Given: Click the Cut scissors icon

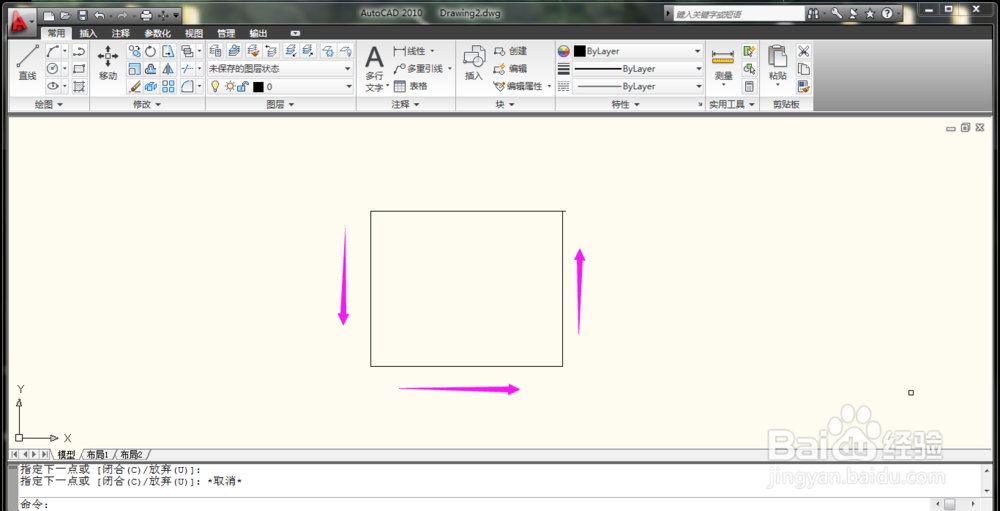Looking at the screenshot, I should [804, 51].
